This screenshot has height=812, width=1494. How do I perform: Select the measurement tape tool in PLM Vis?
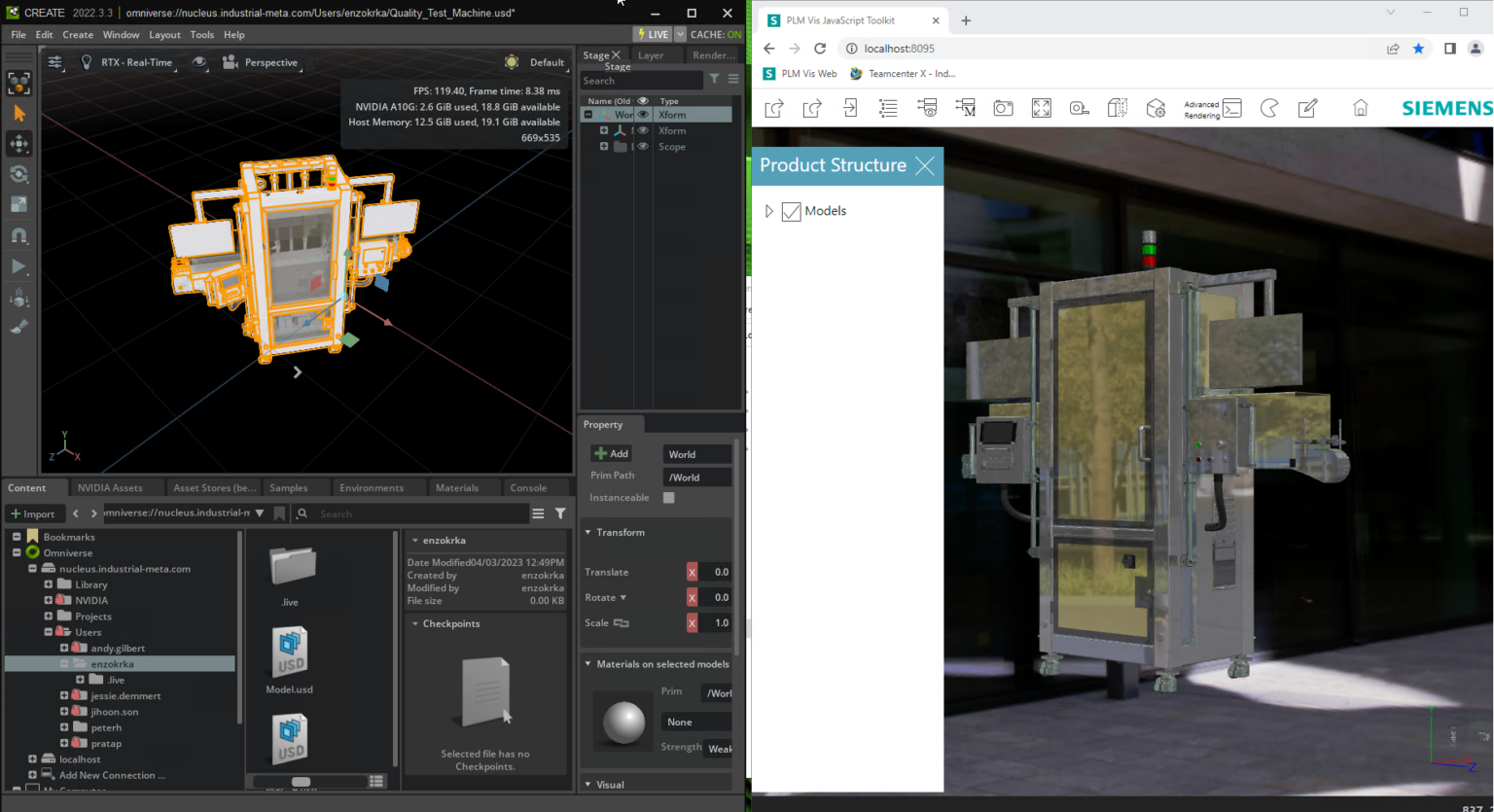(1079, 108)
